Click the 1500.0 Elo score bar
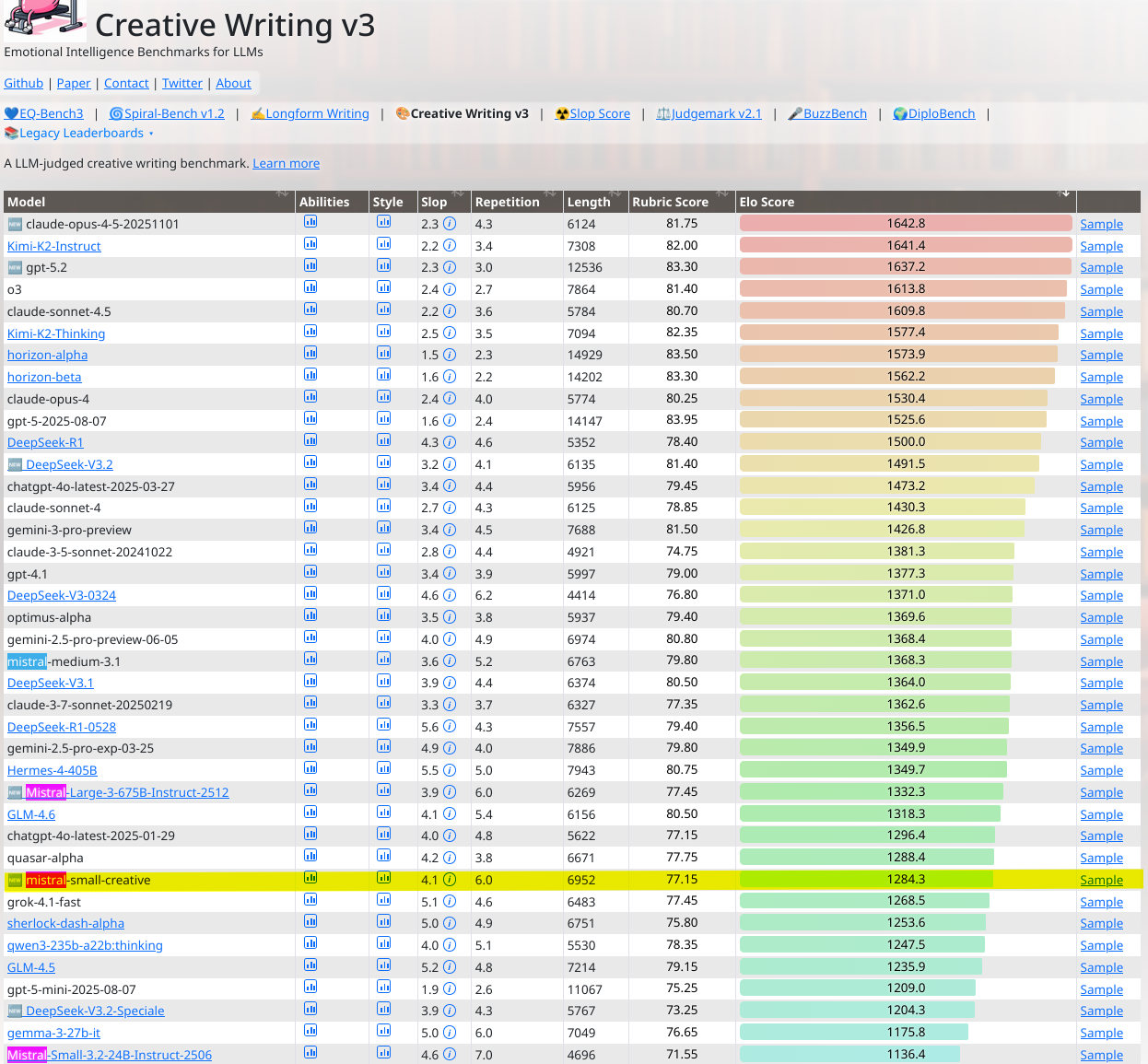The height and width of the screenshot is (1064, 1148). point(890,441)
